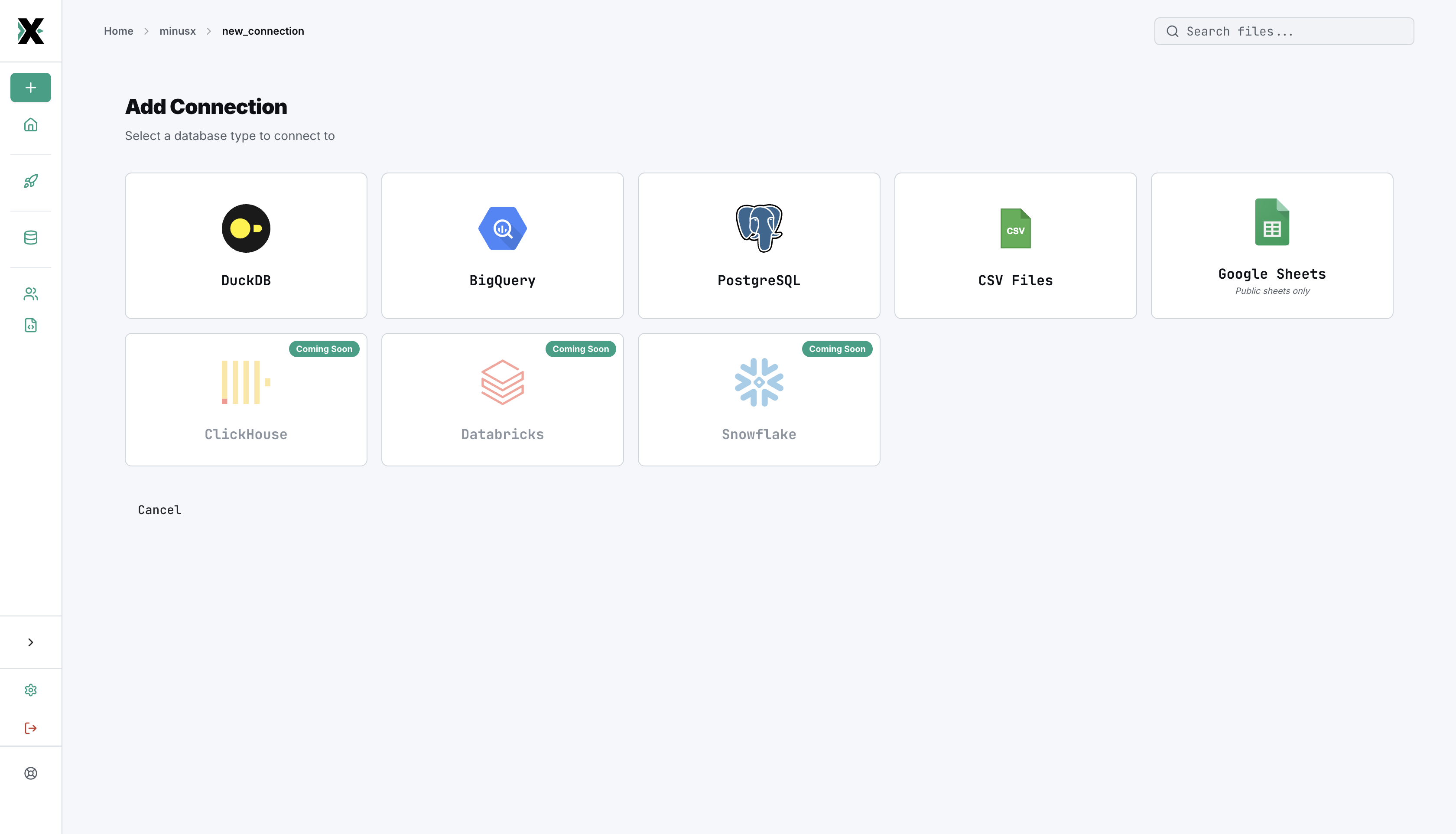Open the help lifebuoy icon
1456x834 pixels.
31,773
